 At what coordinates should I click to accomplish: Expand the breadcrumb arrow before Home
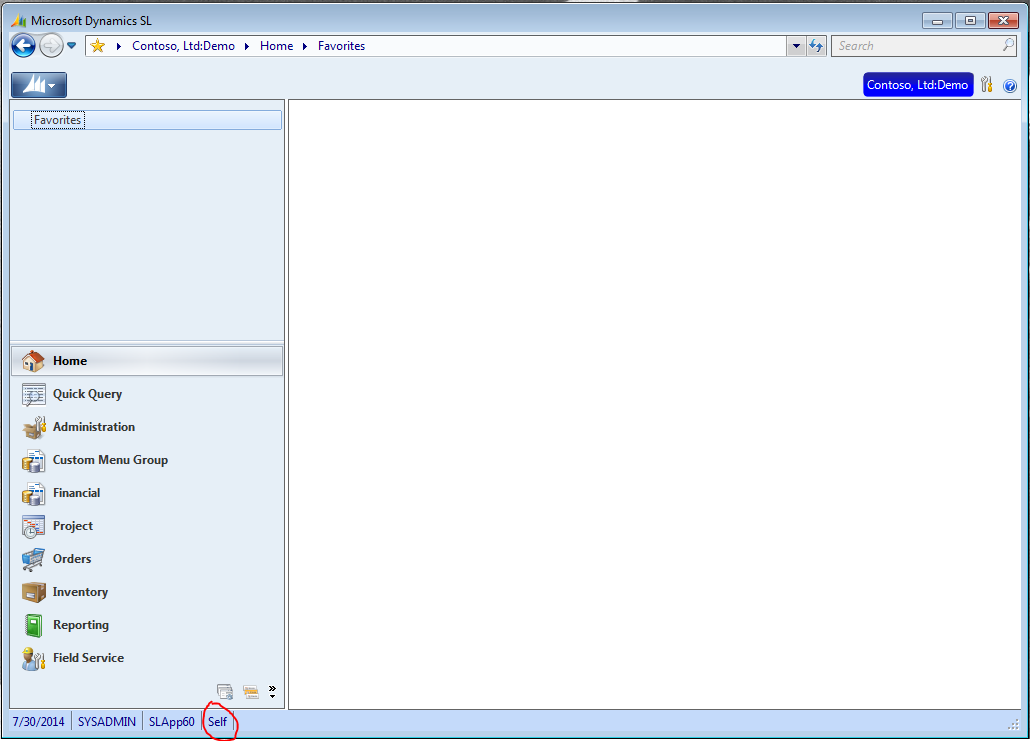click(x=247, y=46)
